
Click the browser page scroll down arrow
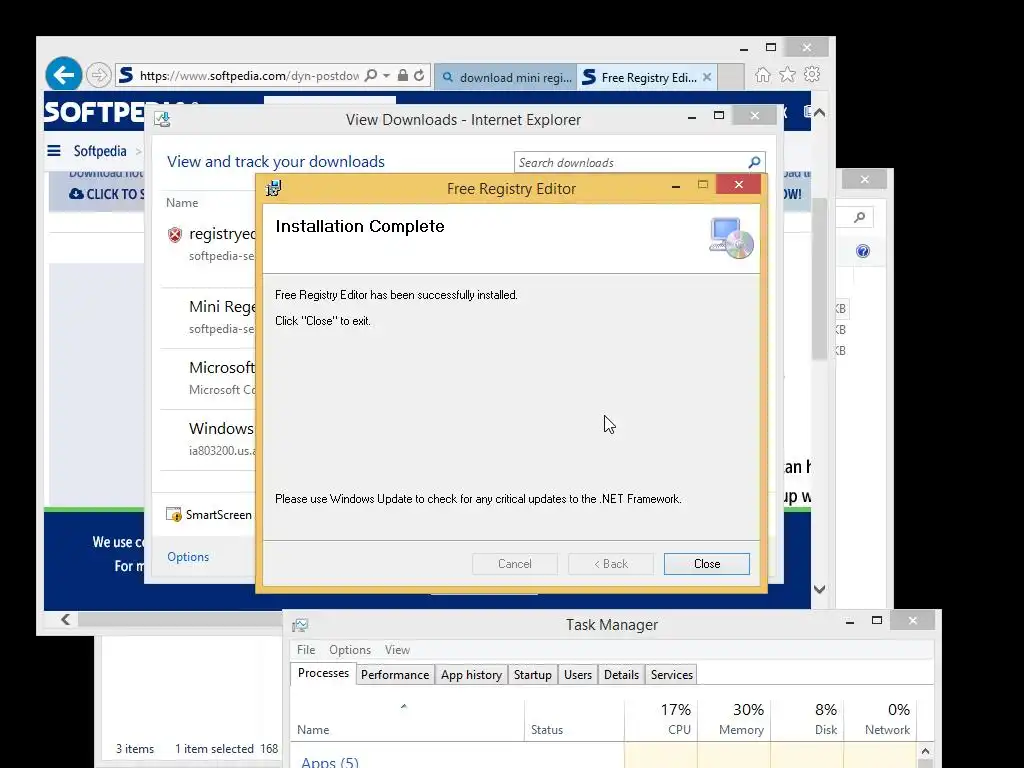tap(820, 589)
